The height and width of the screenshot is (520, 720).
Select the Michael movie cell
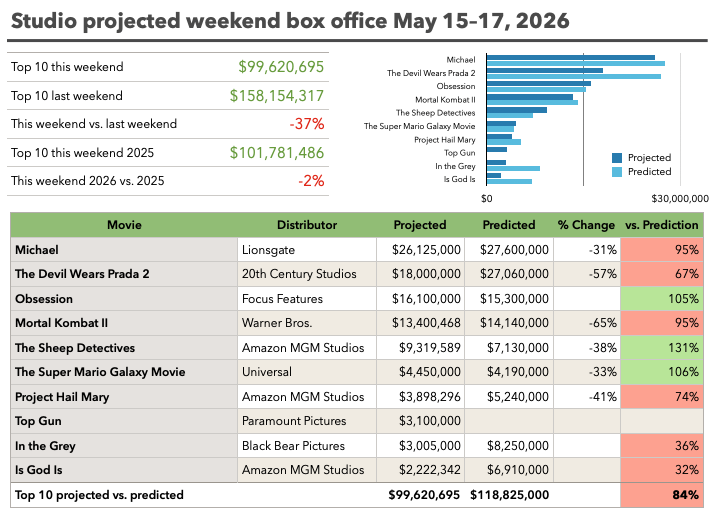pos(124,249)
